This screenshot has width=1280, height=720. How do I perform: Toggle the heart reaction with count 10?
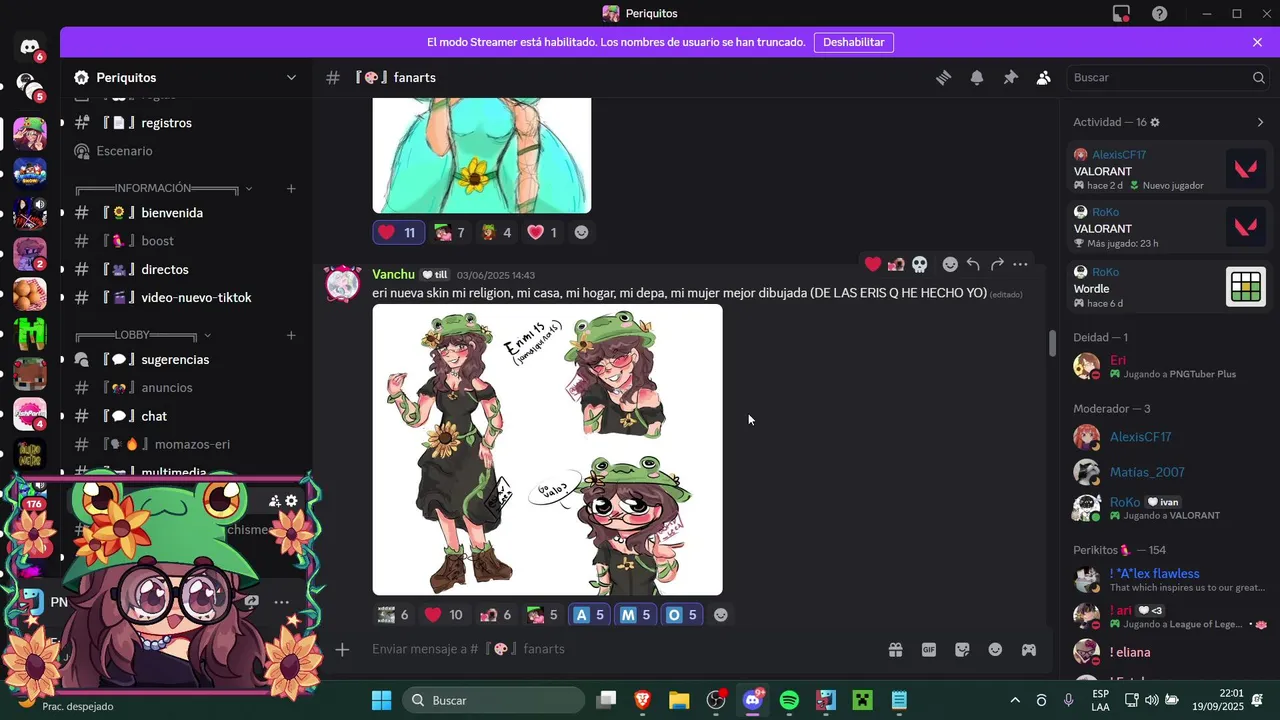pyautogui.click(x=444, y=615)
